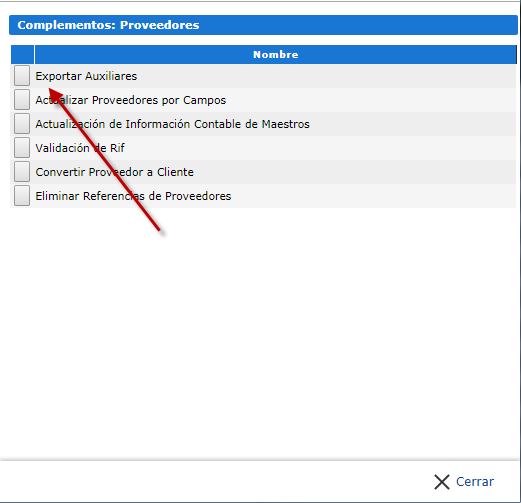Click the square button beside Validación de Rif
This screenshot has width=521, height=503.
pyautogui.click(x=22, y=148)
